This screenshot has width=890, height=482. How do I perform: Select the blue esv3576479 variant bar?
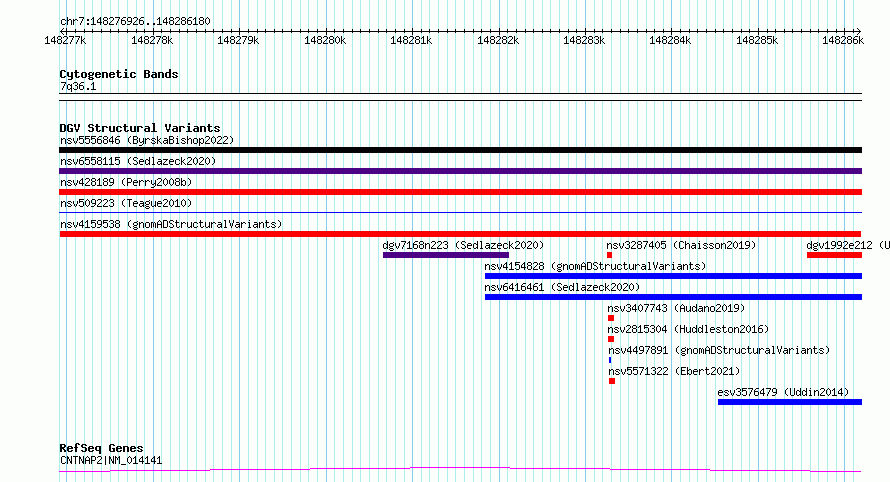[x=790, y=402]
